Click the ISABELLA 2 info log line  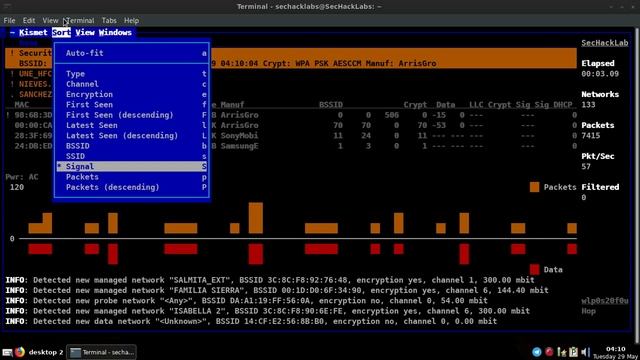tap(268, 311)
